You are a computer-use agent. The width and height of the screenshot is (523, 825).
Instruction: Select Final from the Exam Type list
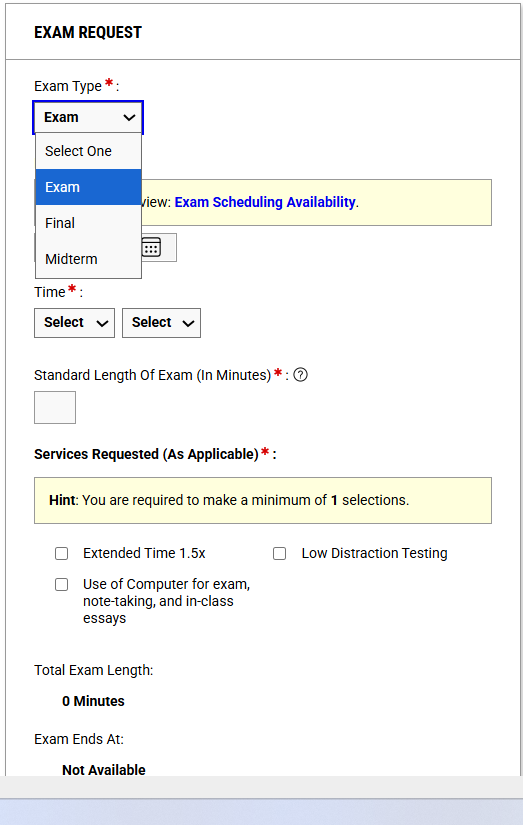[88, 223]
